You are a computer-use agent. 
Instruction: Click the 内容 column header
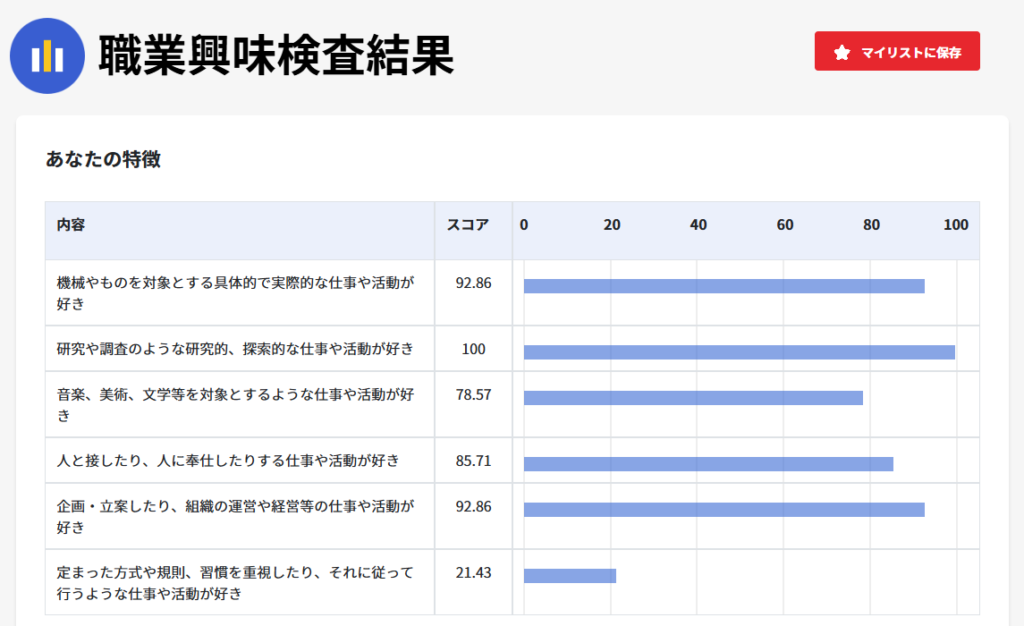coord(71,225)
